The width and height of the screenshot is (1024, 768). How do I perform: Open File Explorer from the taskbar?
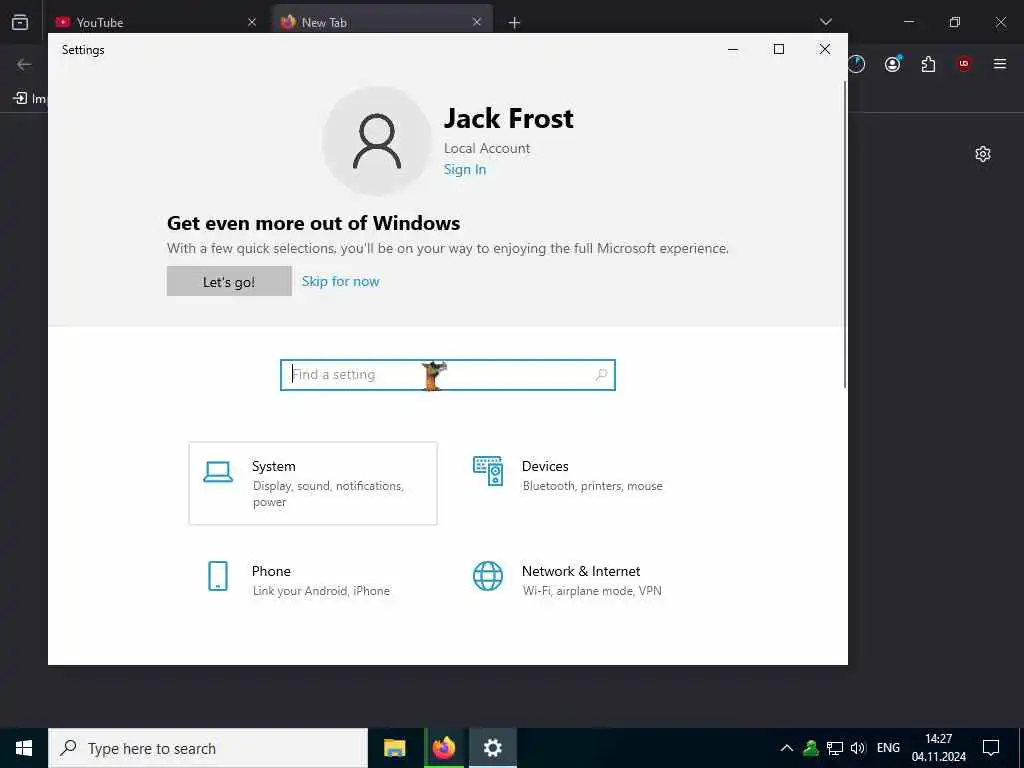[x=394, y=748]
